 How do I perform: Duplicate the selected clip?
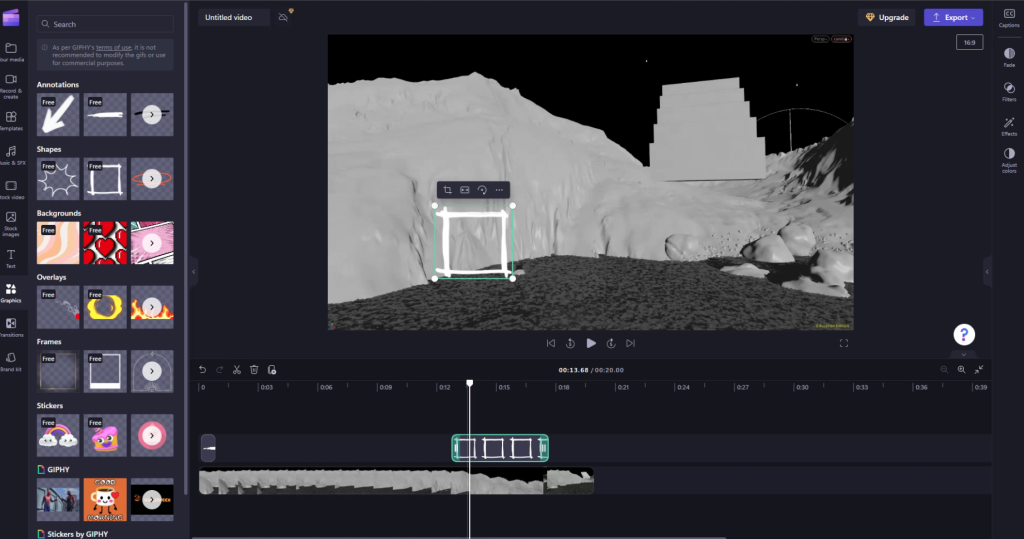click(x=272, y=370)
